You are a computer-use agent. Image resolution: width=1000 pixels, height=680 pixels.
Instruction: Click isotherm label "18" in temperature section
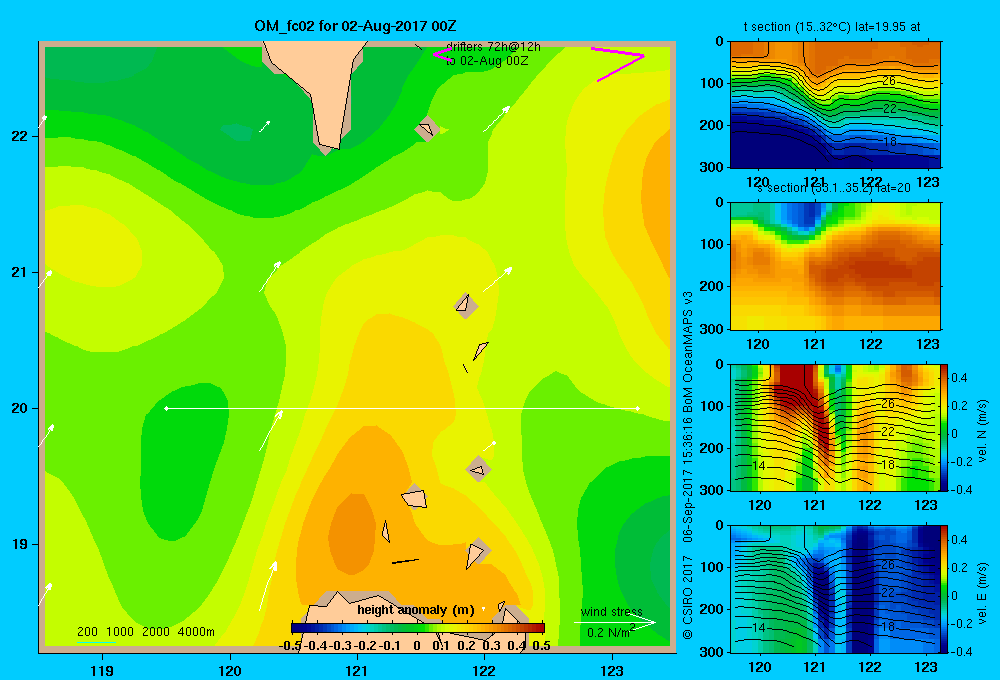coord(889,142)
